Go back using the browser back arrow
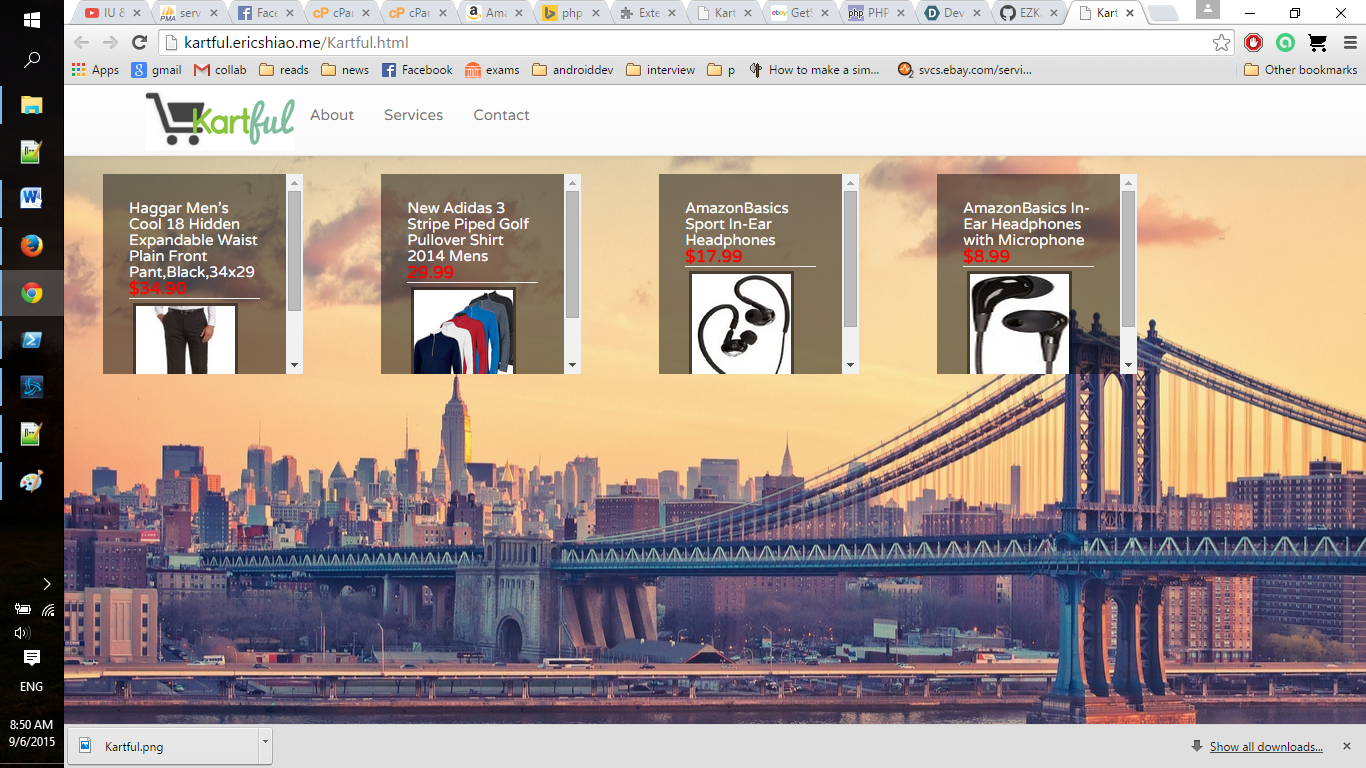The height and width of the screenshot is (768, 1366). pos(82,42)
